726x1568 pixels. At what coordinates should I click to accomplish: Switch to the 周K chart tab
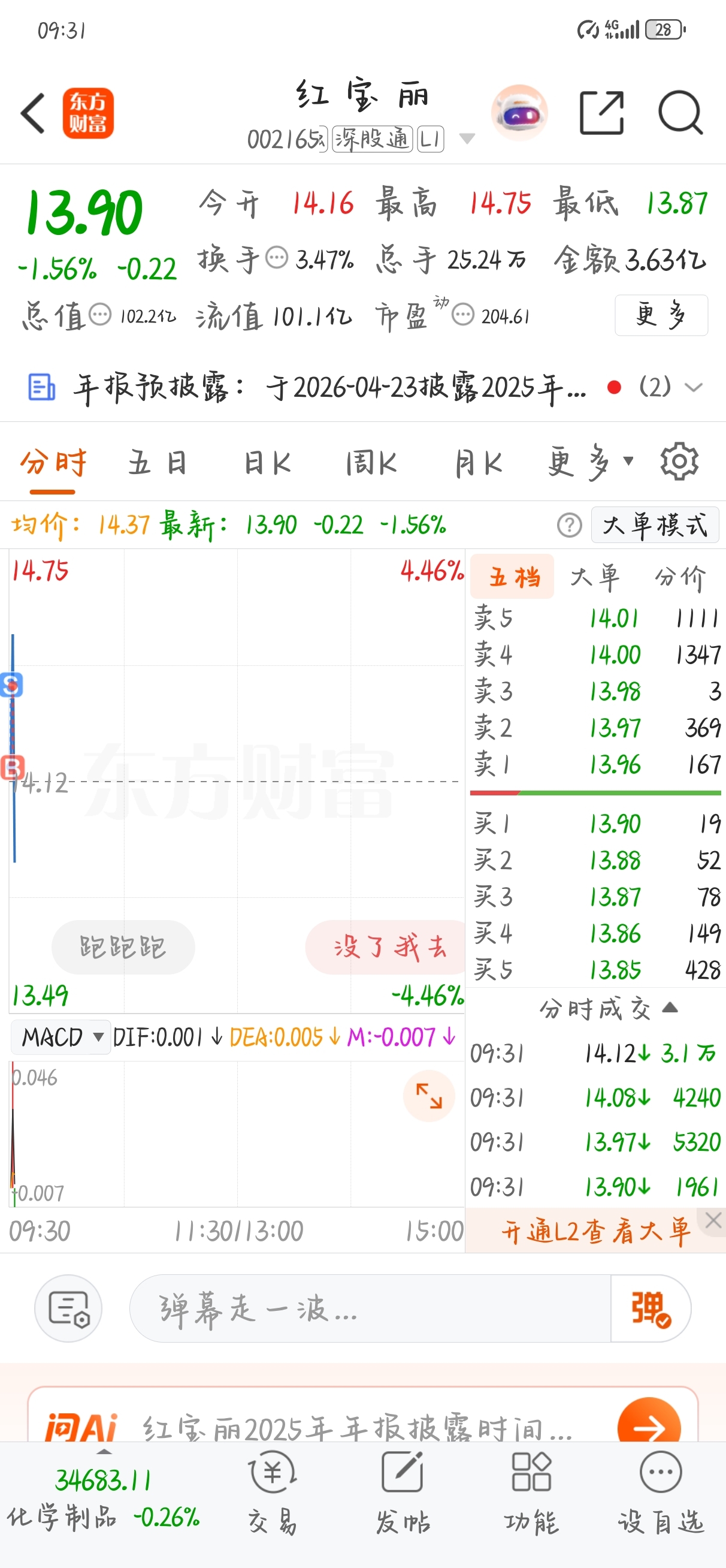point(371,463)
